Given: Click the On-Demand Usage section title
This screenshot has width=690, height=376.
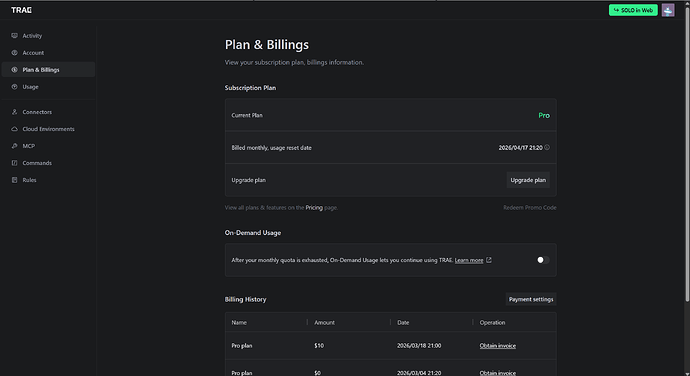Looking at the screenshot, I should pos(253,232).
